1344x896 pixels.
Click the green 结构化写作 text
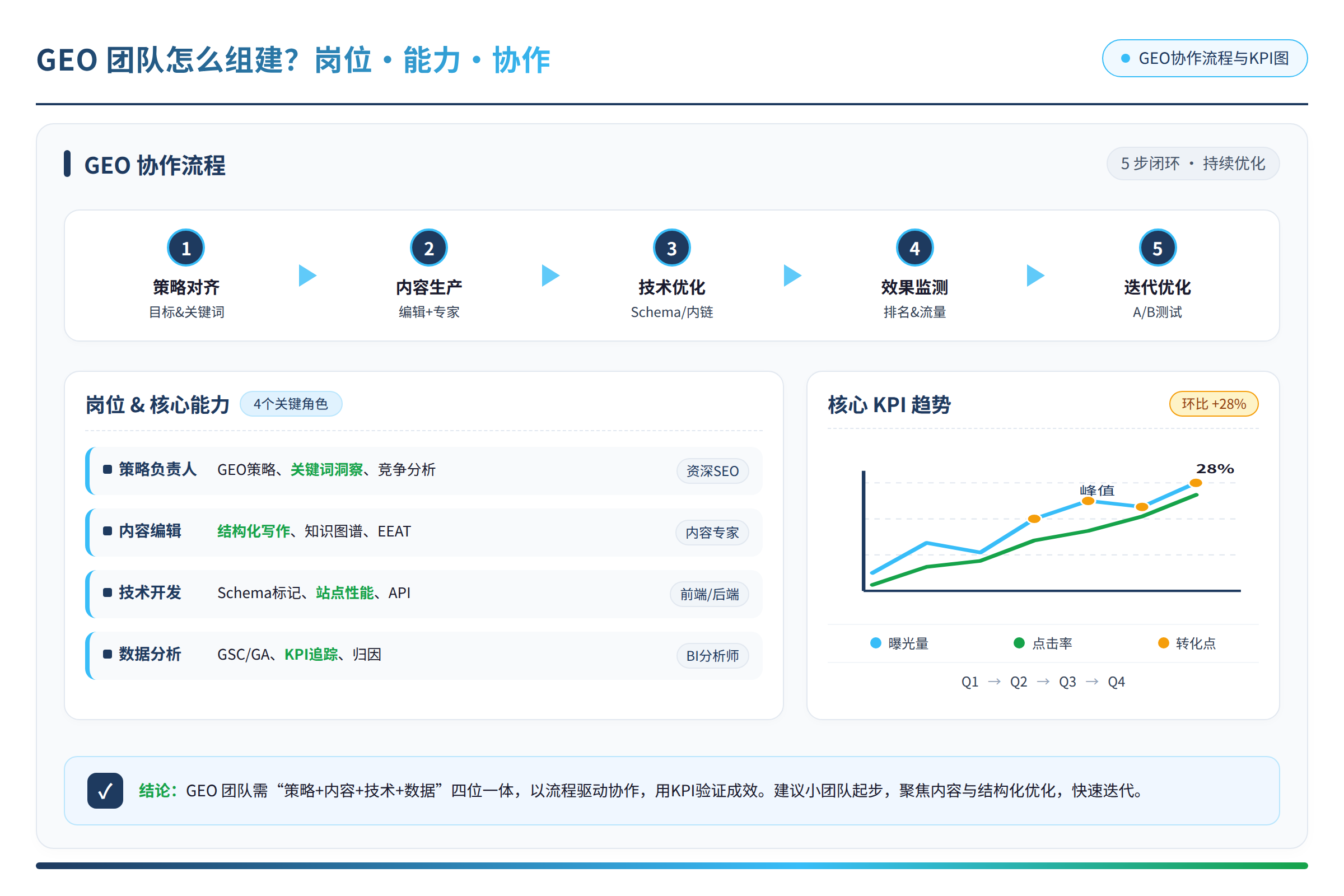pos(254,531)
